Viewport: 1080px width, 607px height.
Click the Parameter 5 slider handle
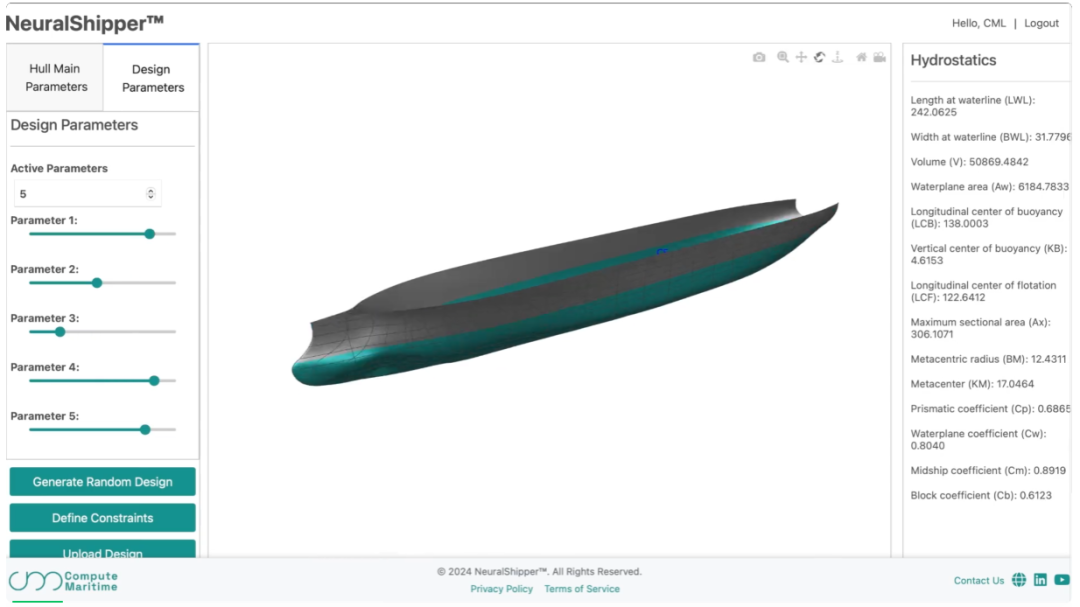145,430
